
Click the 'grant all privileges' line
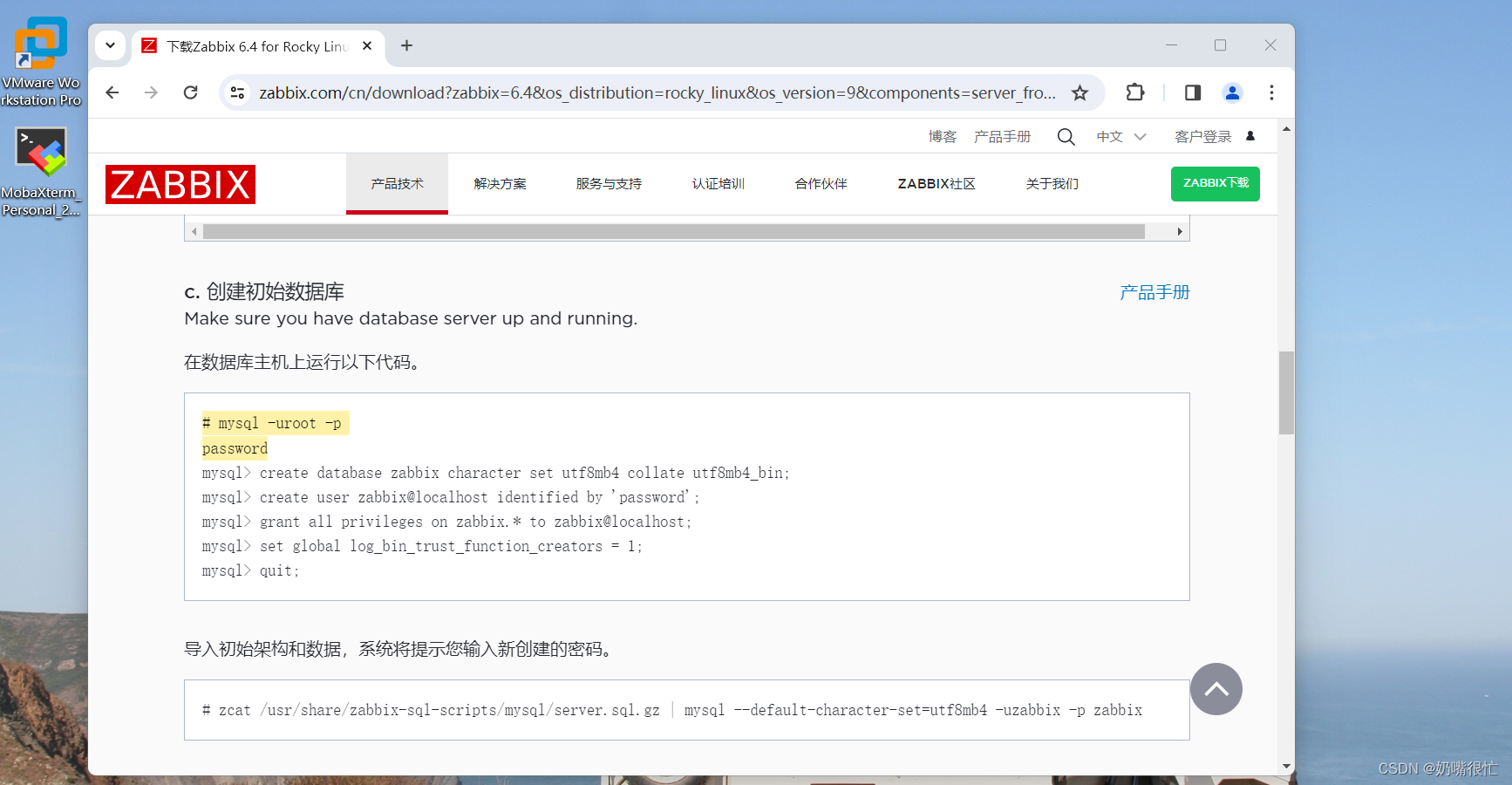446,522
